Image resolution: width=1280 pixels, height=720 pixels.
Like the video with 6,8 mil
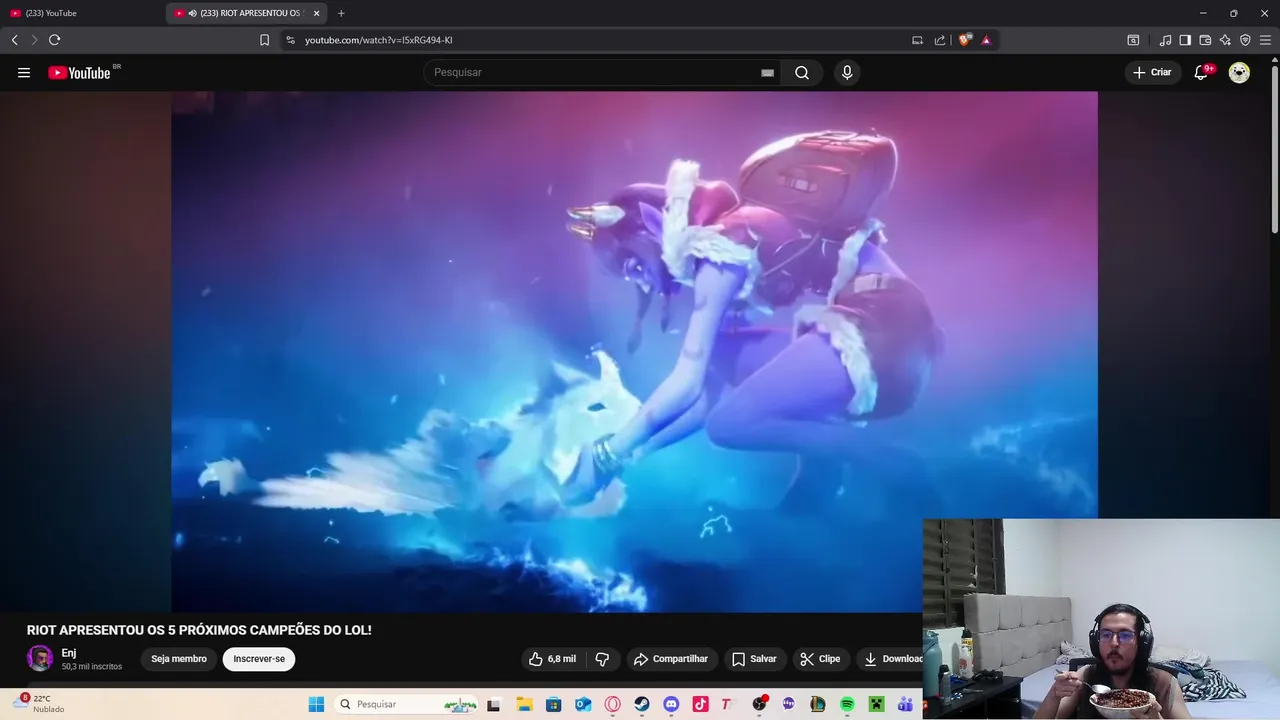tap(552, 659)
